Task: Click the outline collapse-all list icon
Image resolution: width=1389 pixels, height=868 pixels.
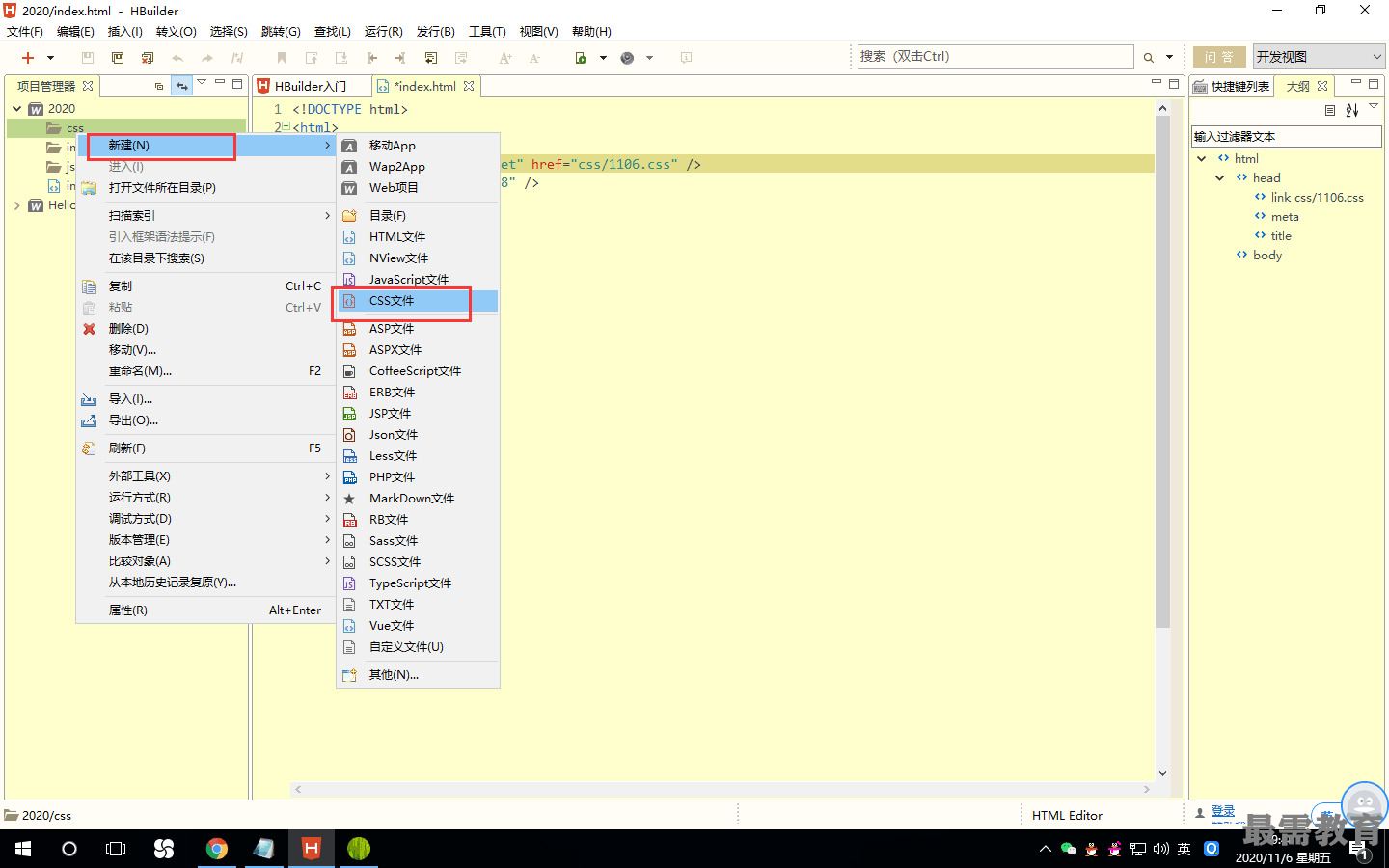Action: (x=1330, y=110)
